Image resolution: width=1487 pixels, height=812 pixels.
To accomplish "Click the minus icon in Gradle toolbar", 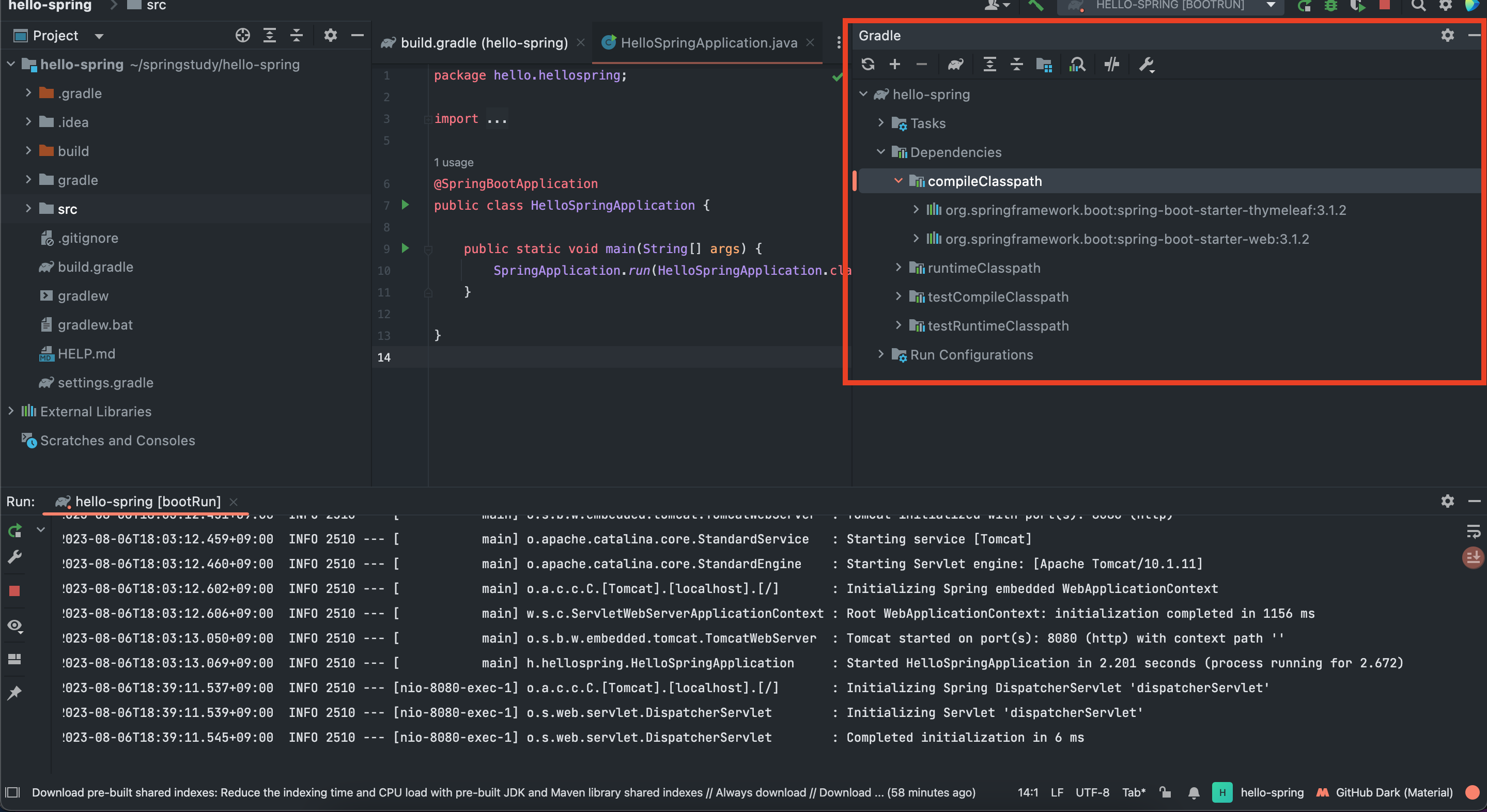I will 921,64.
